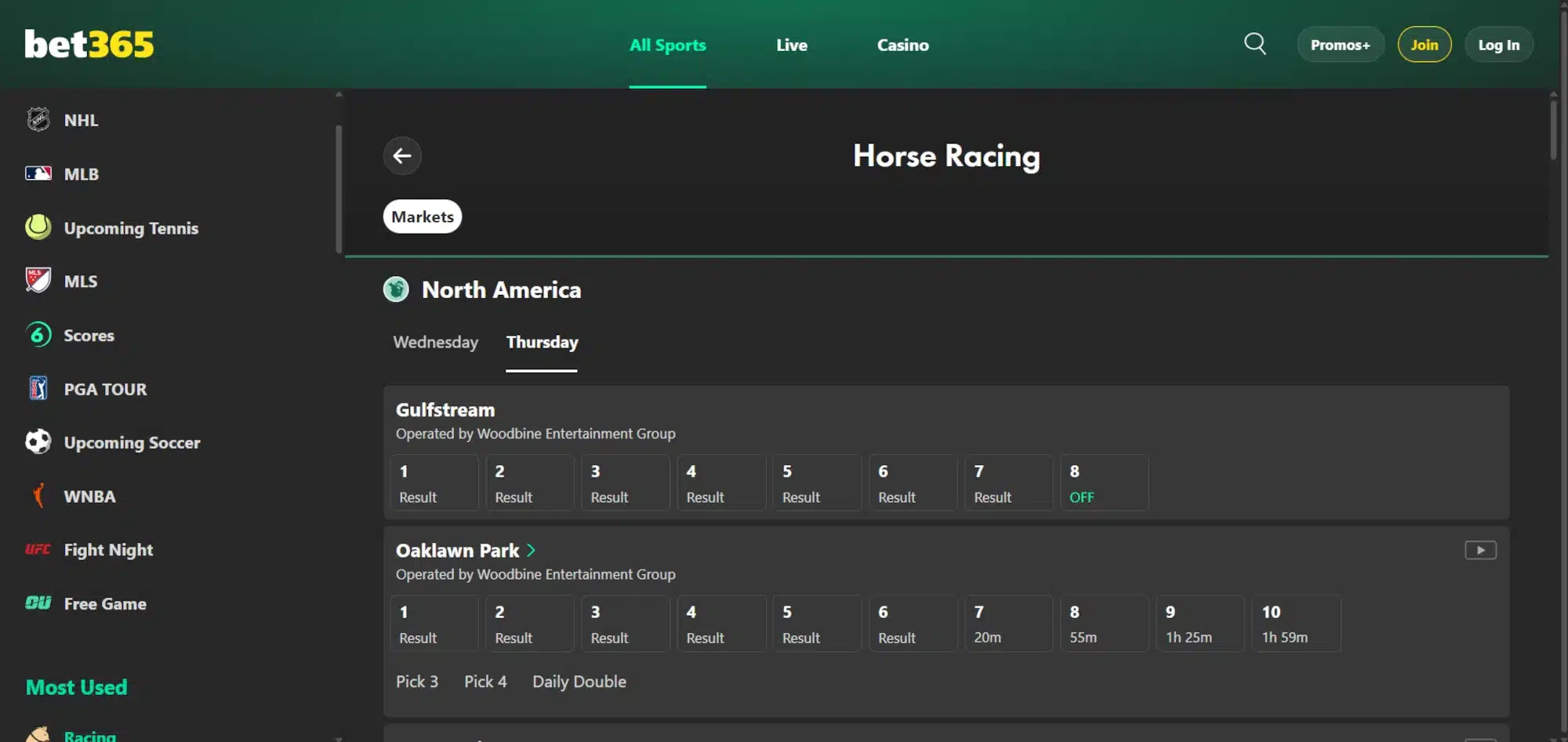View Gulfstream race 4 result

coord(721,482)
